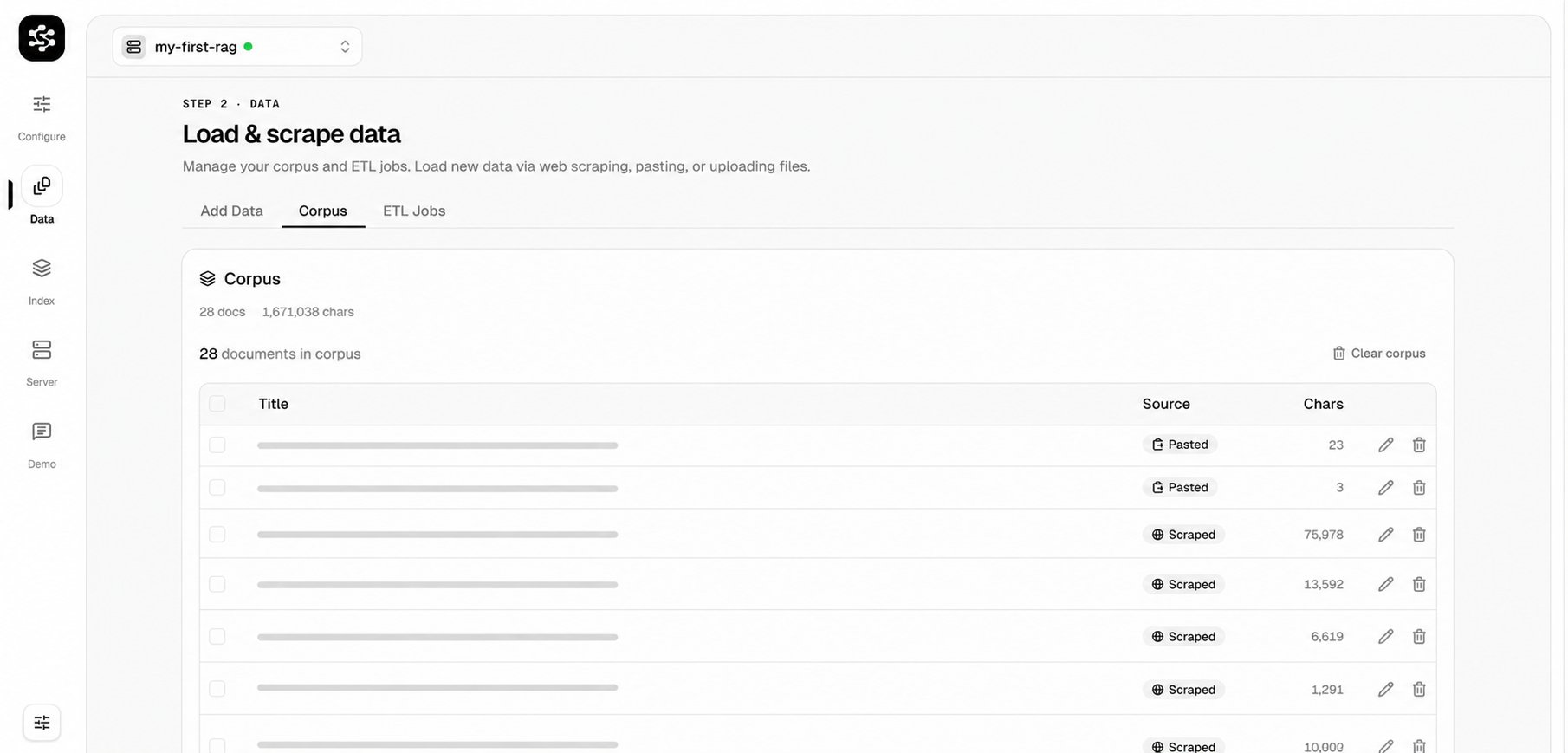Click the Pasted badge in 23 chars row
The height and width of the screenshot is (753, 1568).
coord(1180,445)
